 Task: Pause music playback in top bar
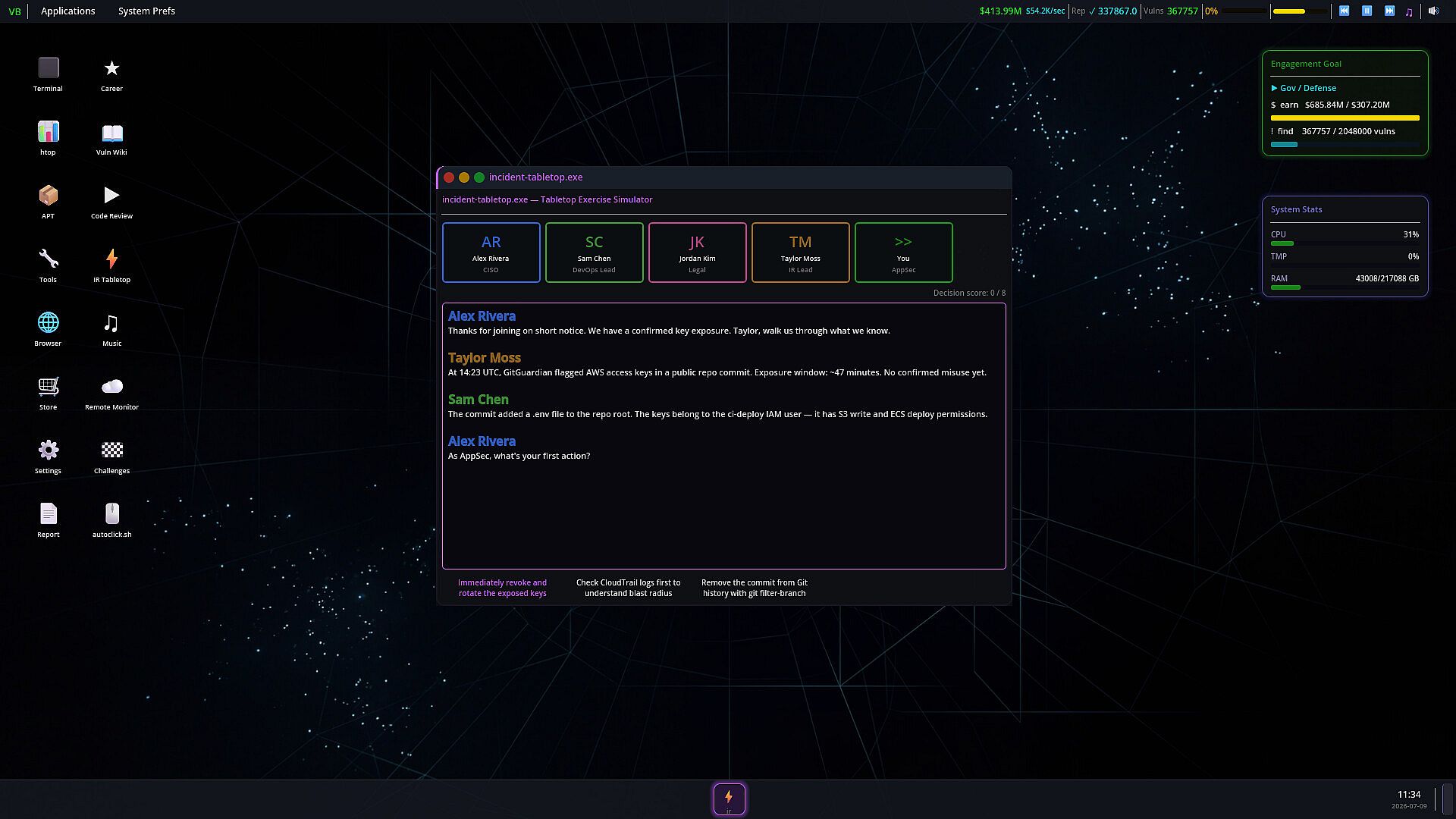(1367, 11)
